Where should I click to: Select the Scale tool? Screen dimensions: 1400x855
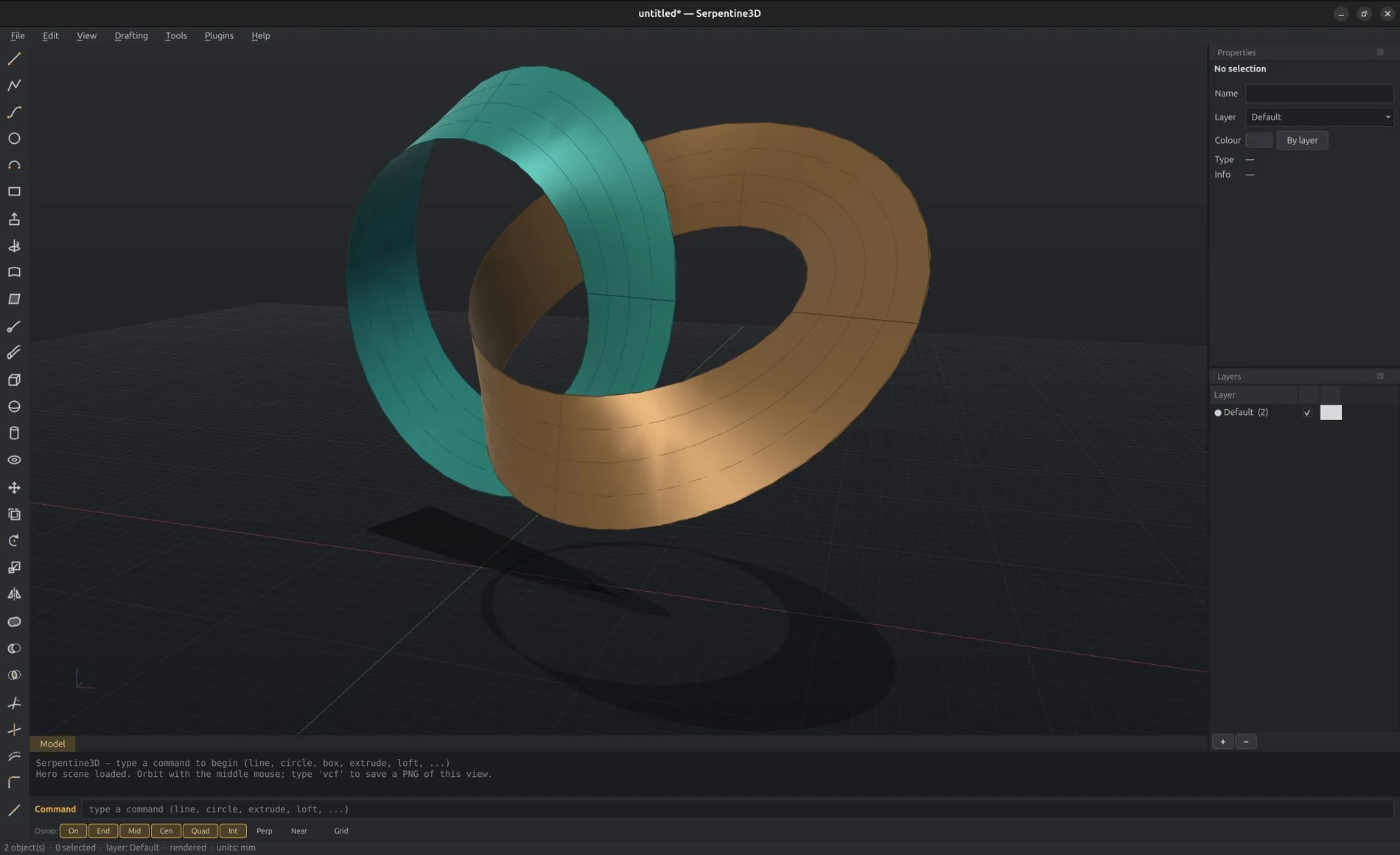14,567
